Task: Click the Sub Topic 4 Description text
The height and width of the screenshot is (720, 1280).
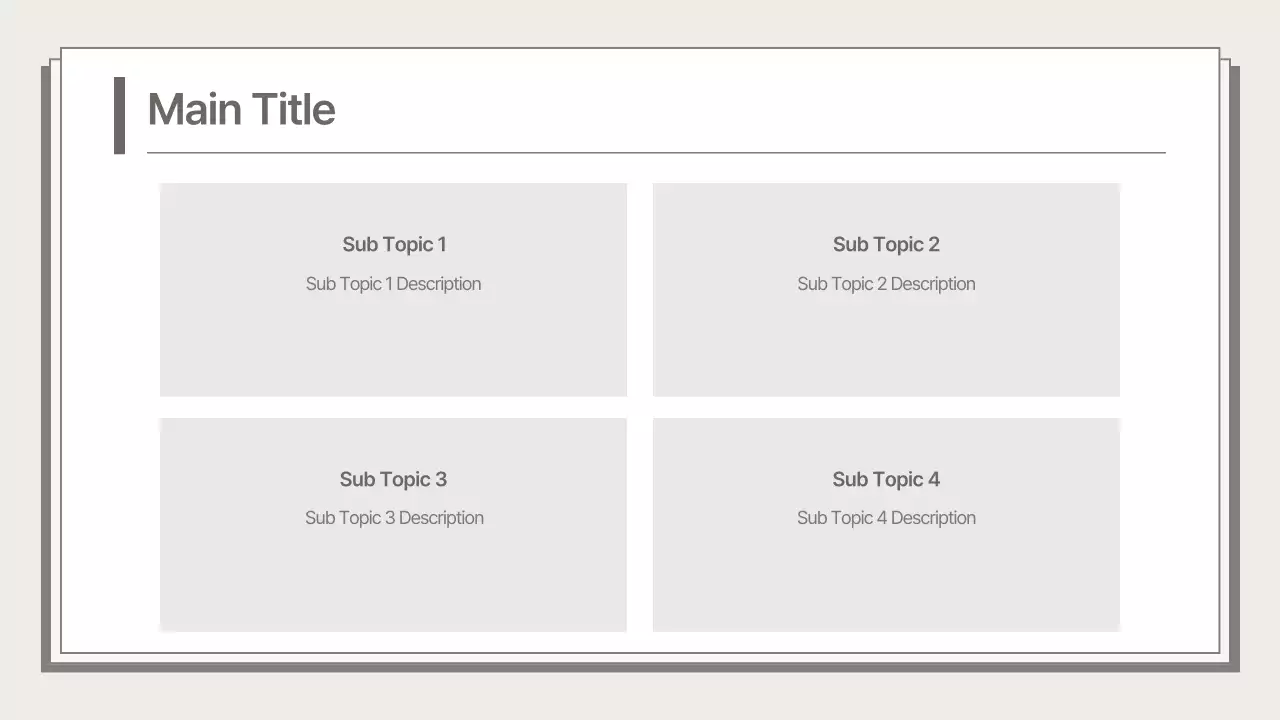Action: (886, 518)
